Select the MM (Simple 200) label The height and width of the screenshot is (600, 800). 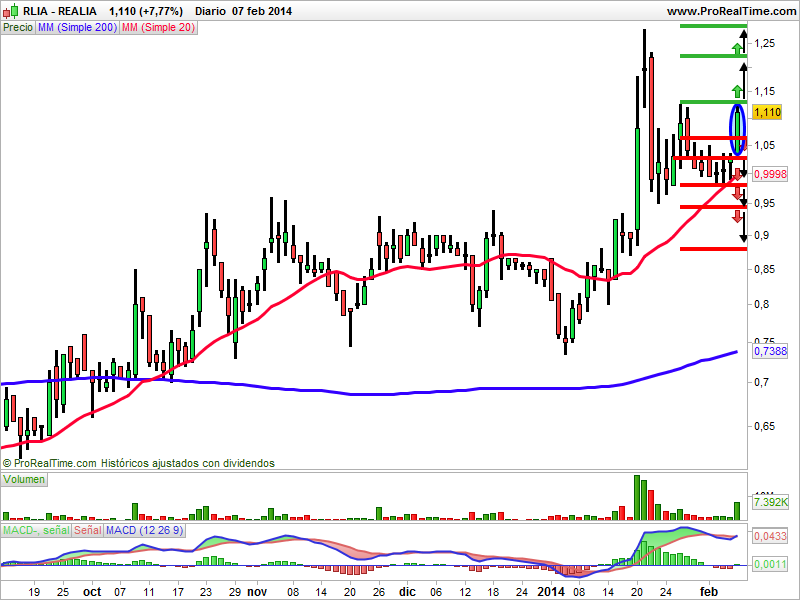coord(78,28)
